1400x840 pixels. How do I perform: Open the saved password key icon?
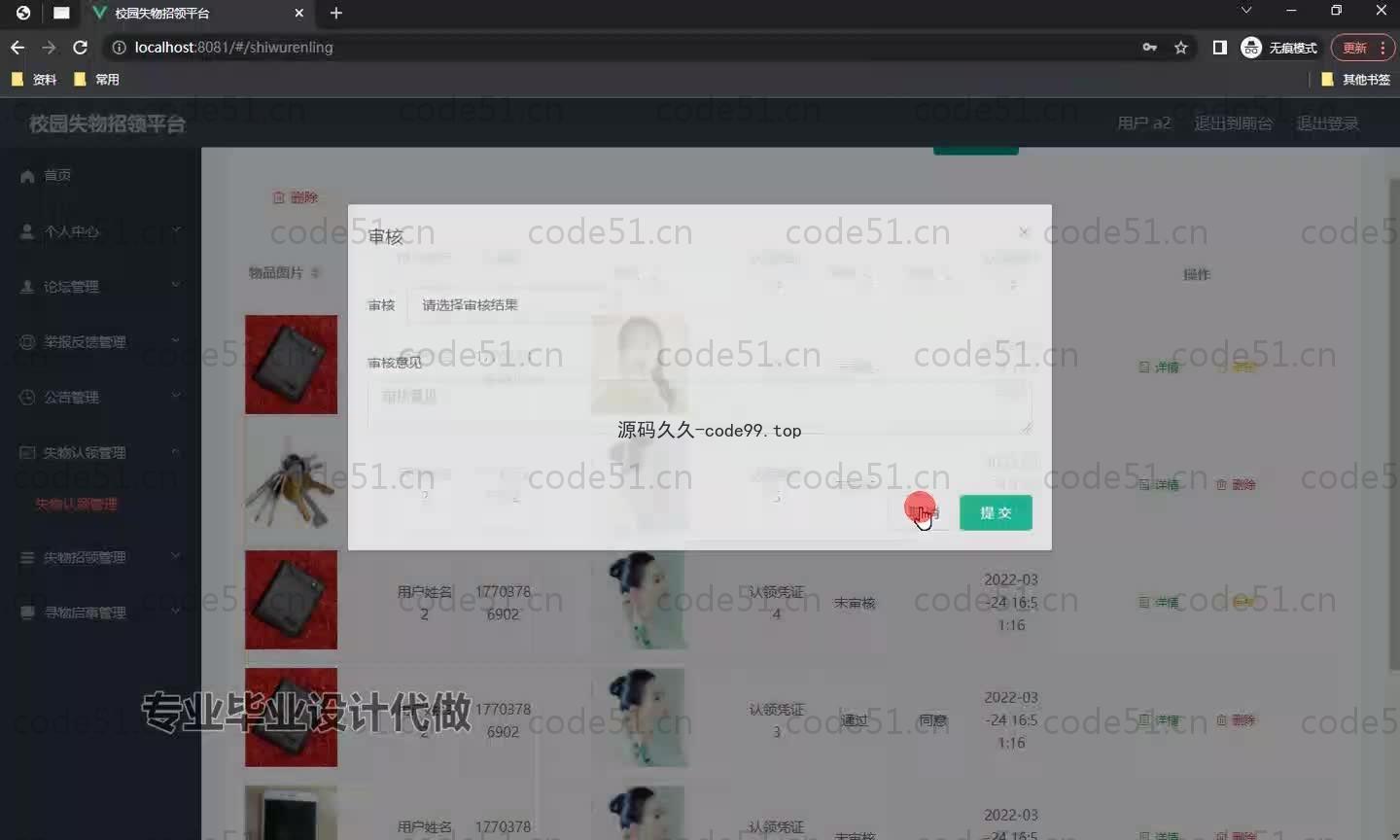(x=1150, y=47)
